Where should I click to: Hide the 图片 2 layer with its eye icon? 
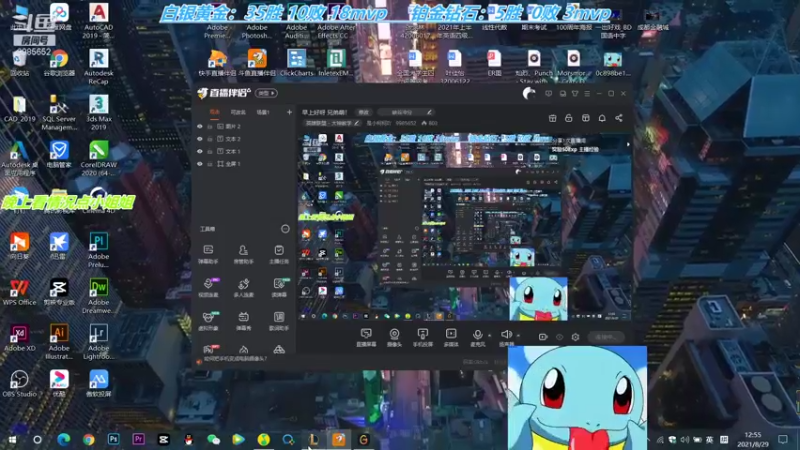[x=199, y=127]
